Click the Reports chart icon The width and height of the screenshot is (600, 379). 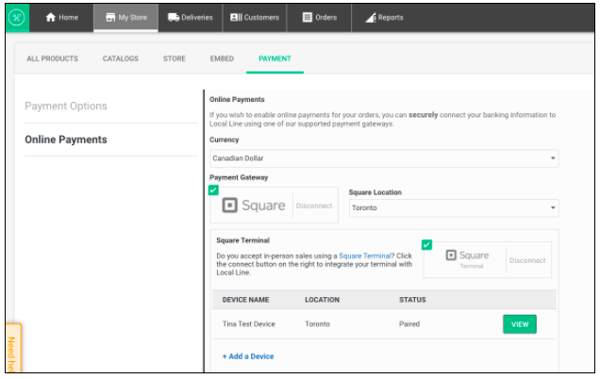click(371, 17)
